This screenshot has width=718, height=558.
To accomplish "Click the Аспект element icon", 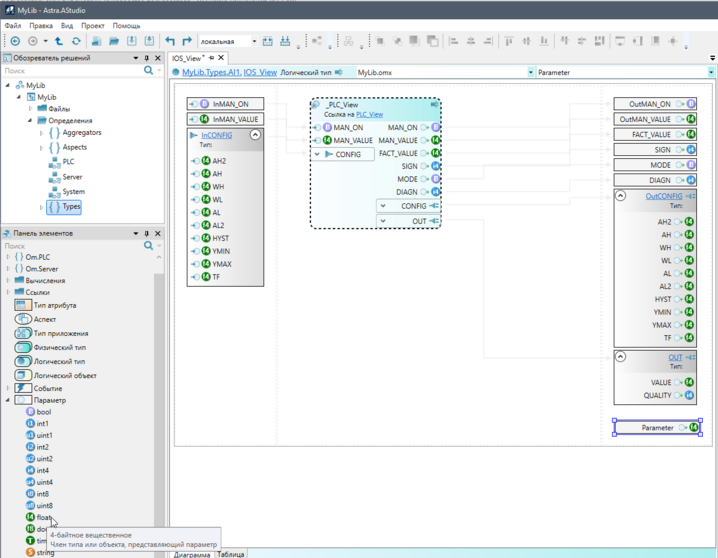I will [x=23, y=319].
